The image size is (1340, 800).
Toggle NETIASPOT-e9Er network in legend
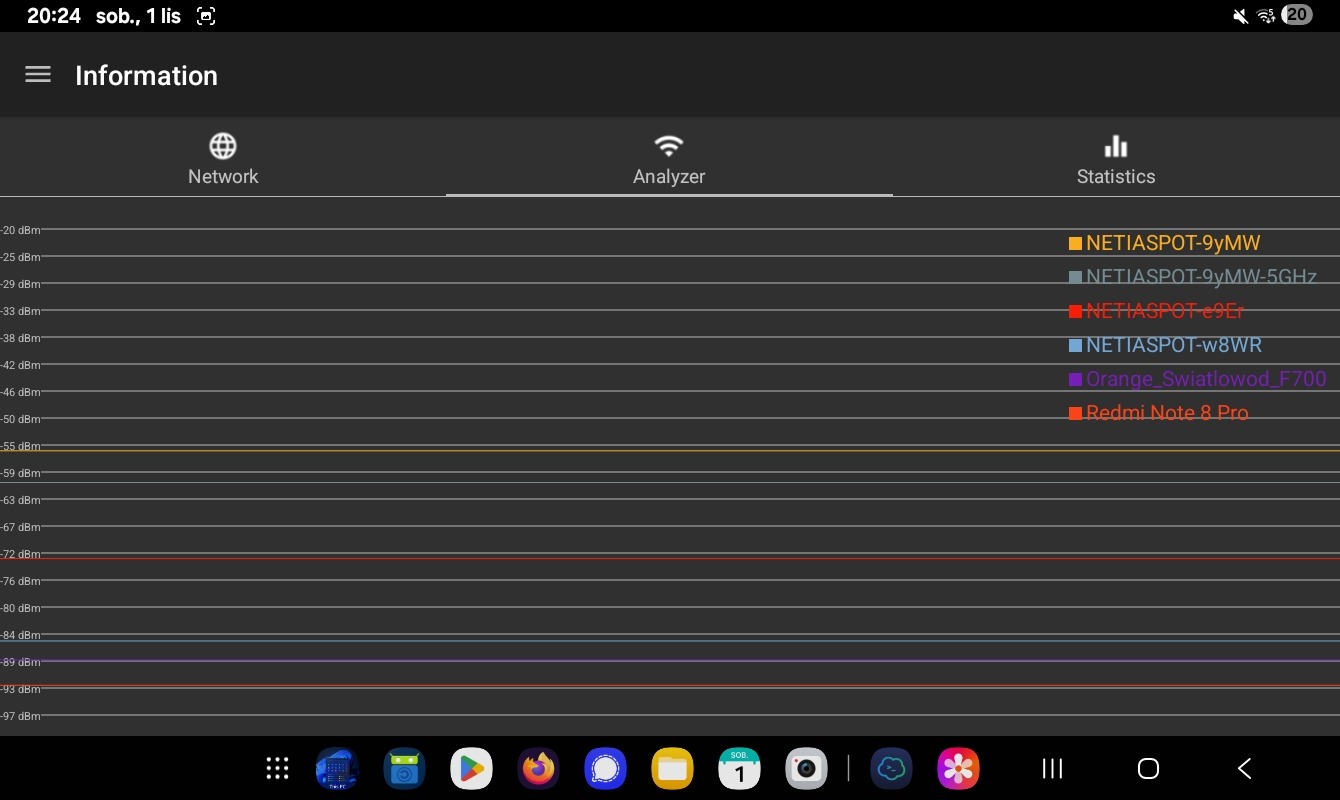[1164, 311]
